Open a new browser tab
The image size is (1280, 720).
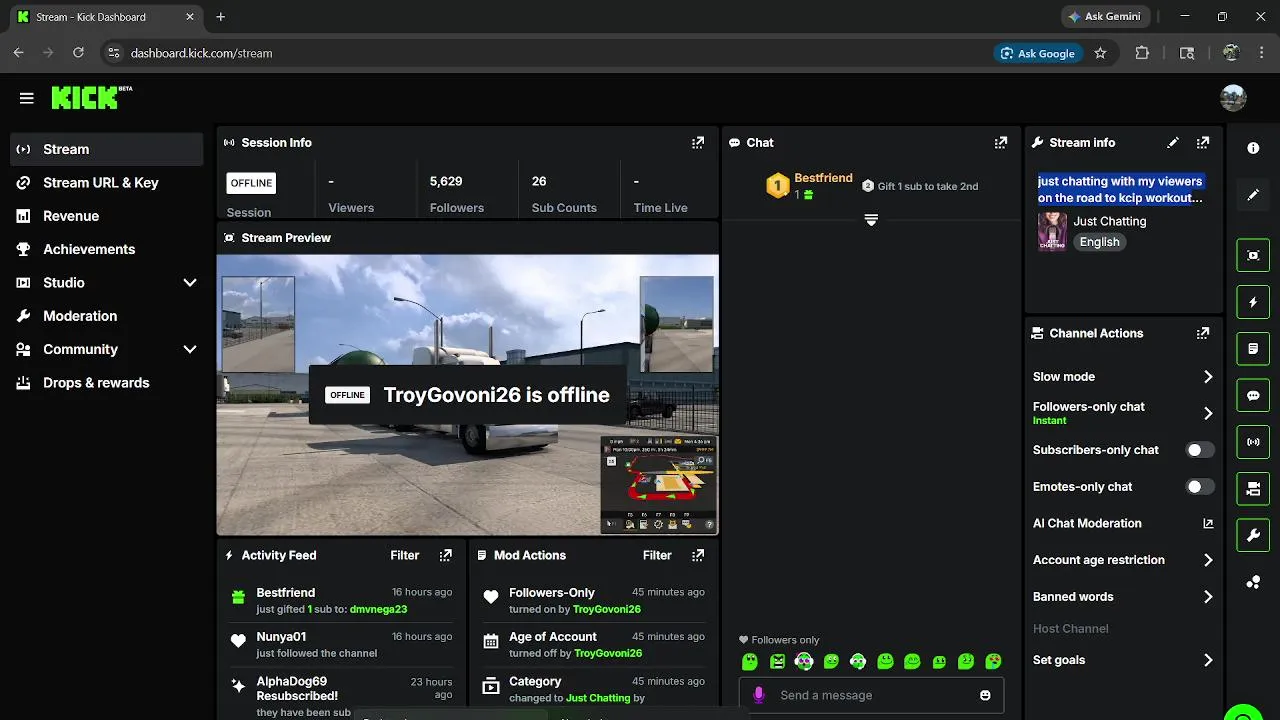coord(221,17)
